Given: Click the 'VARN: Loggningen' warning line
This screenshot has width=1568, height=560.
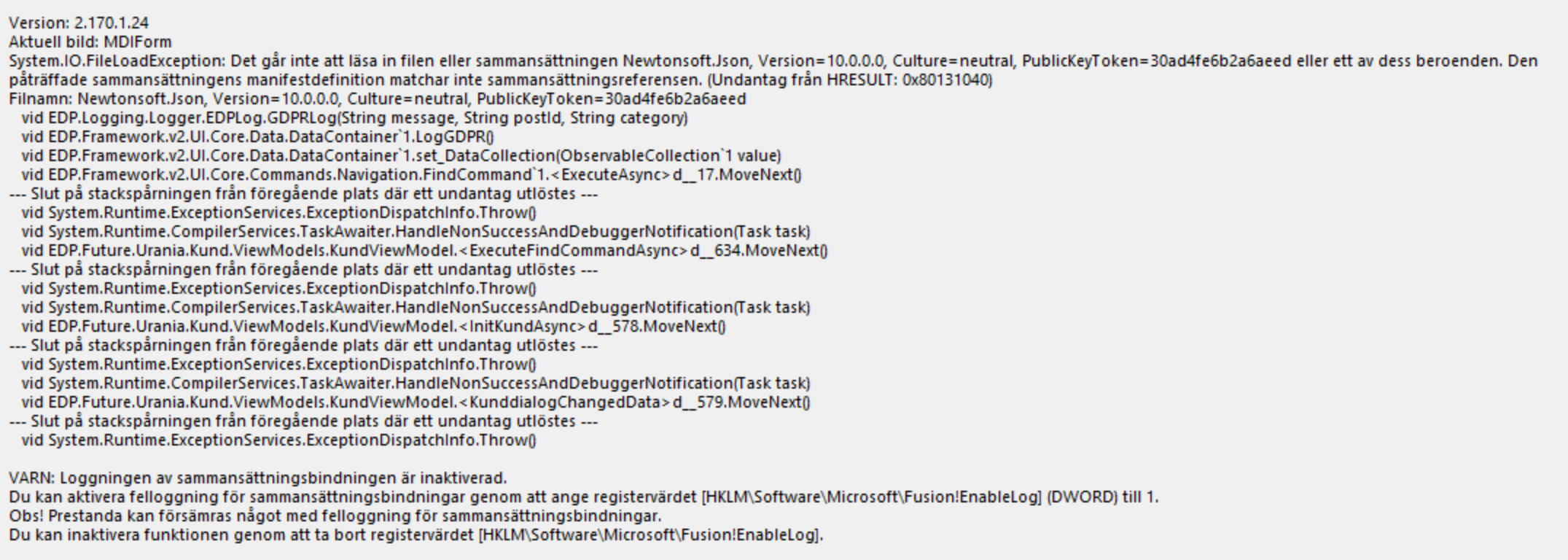Looking at the screenshot, I should 258,478.
